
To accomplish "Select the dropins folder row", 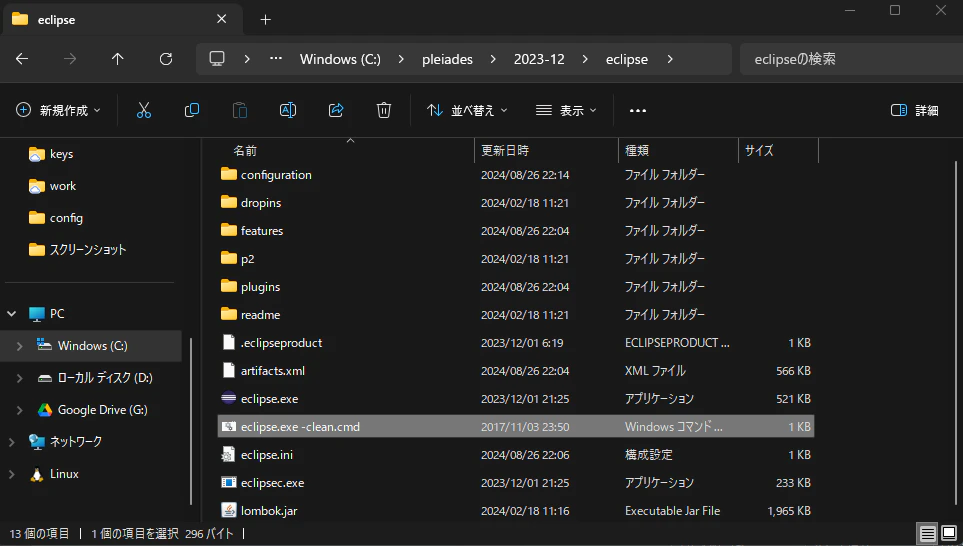I will click(x=516, y=203).
